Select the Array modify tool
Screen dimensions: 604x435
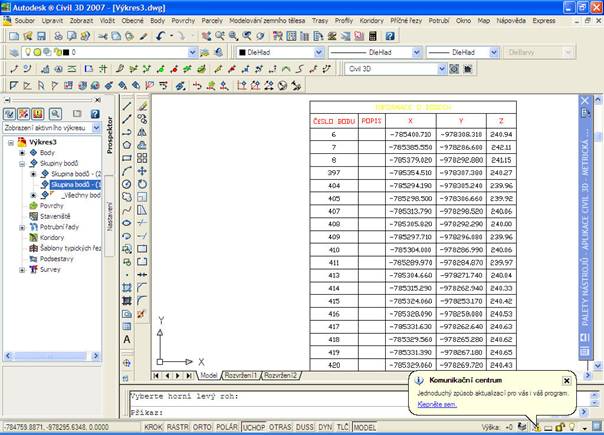(x=142, y=158)
